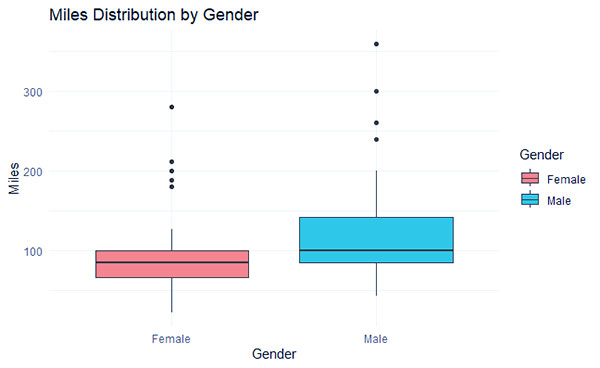600x368 pixels.
Task: Click the pink Female box
Action: click(172, 264)
